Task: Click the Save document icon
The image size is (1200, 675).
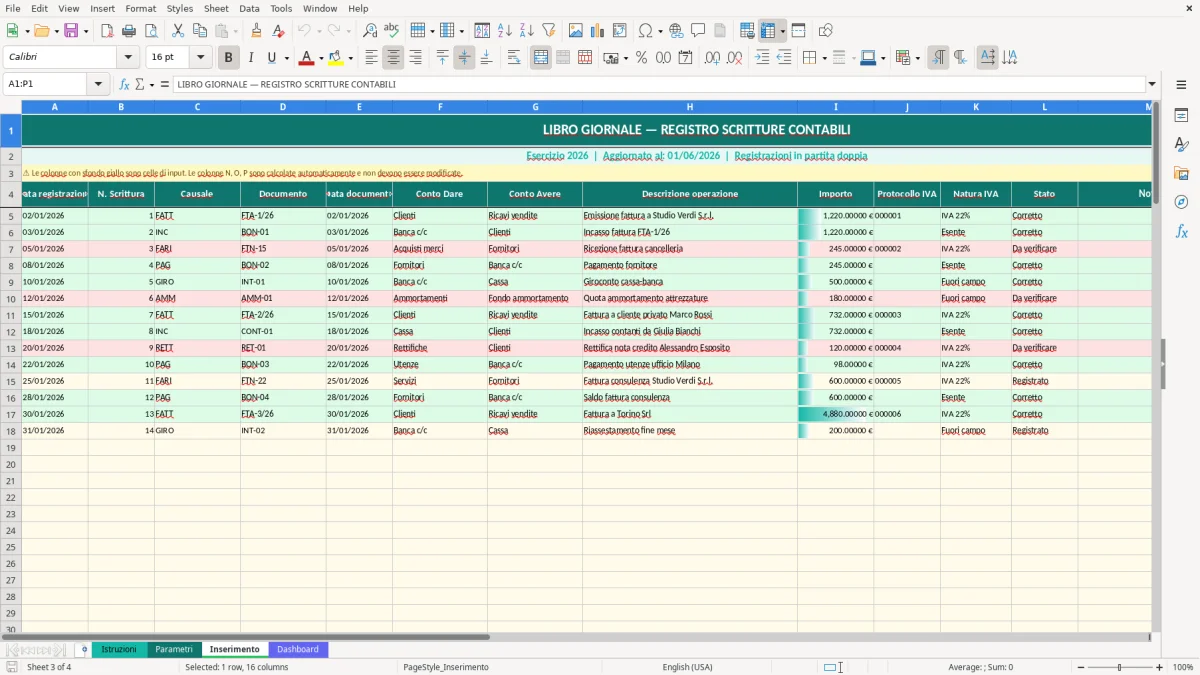Action: coord(70,31)
